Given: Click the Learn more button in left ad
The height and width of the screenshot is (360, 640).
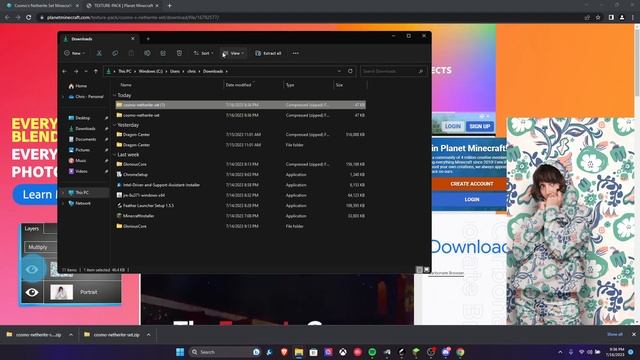Looking at the screenshot, I should coord(35,194).
